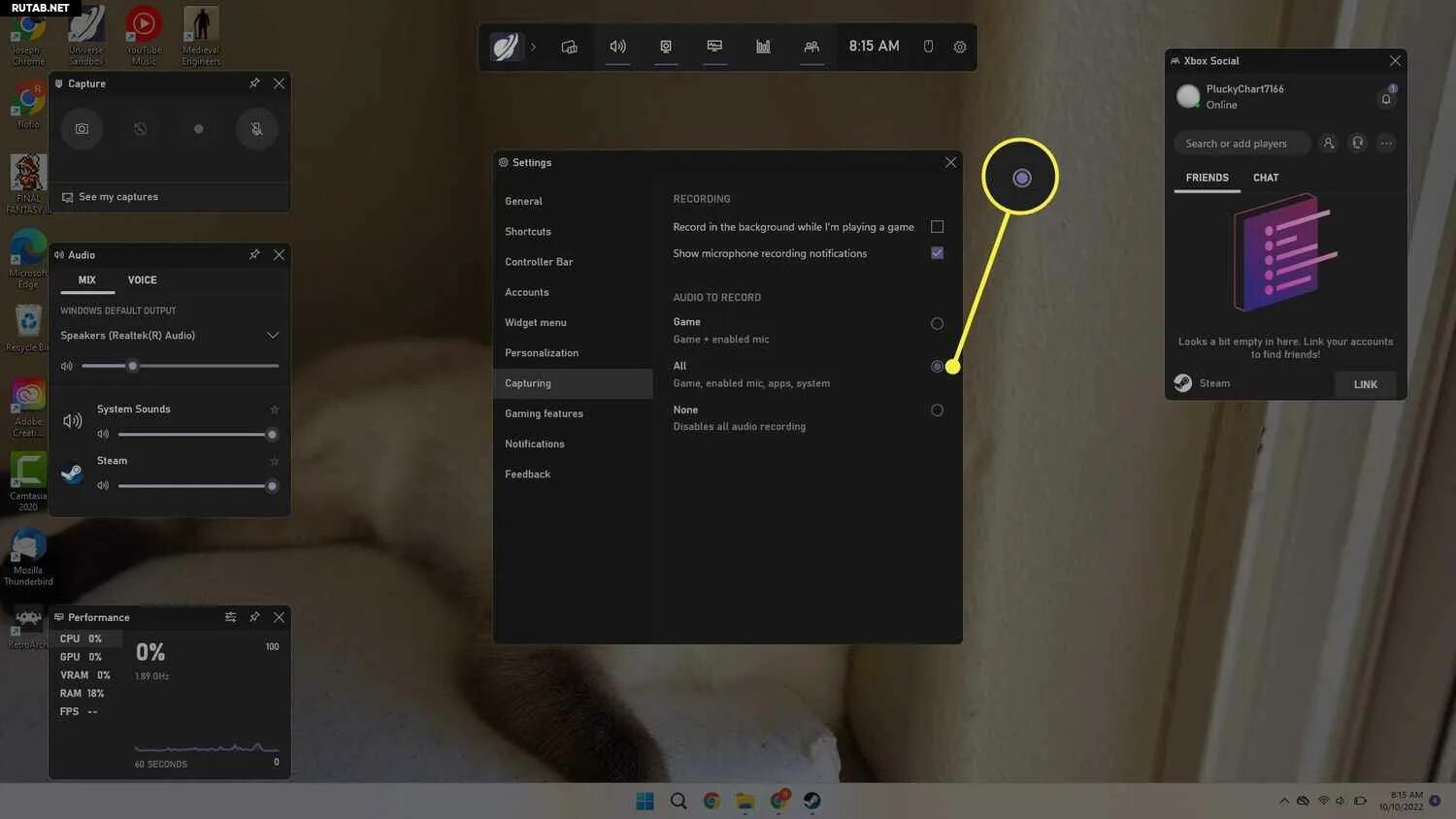Viewport: 1456px width, 819px height.
Task: Expand the Game Bar widget menu chevron
Action: click(x=533, y=47)
